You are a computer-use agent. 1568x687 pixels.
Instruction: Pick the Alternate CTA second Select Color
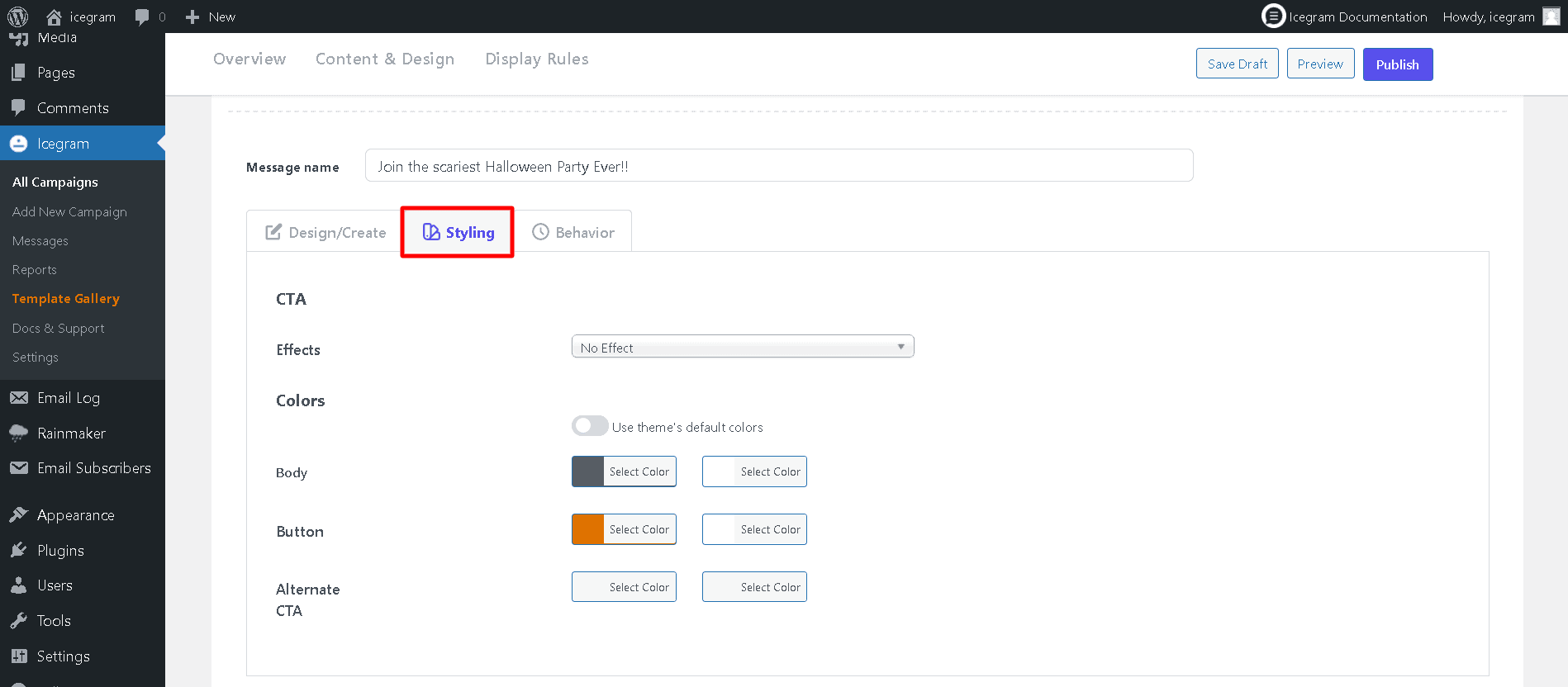click(x=754, y=587)
